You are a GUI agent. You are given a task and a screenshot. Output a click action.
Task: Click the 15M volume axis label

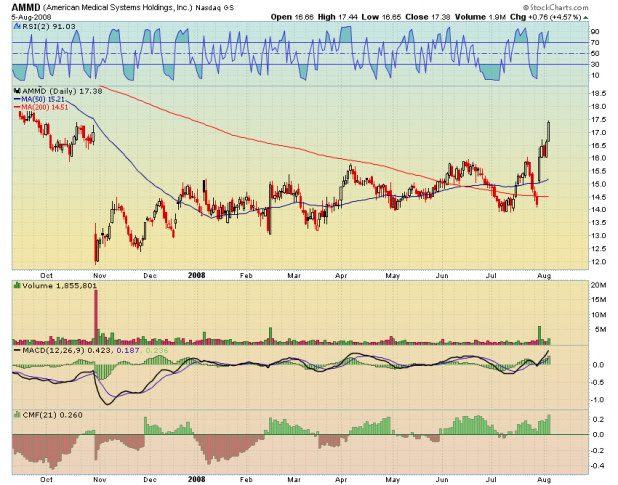pyautogui.click(x=598, y=300)
